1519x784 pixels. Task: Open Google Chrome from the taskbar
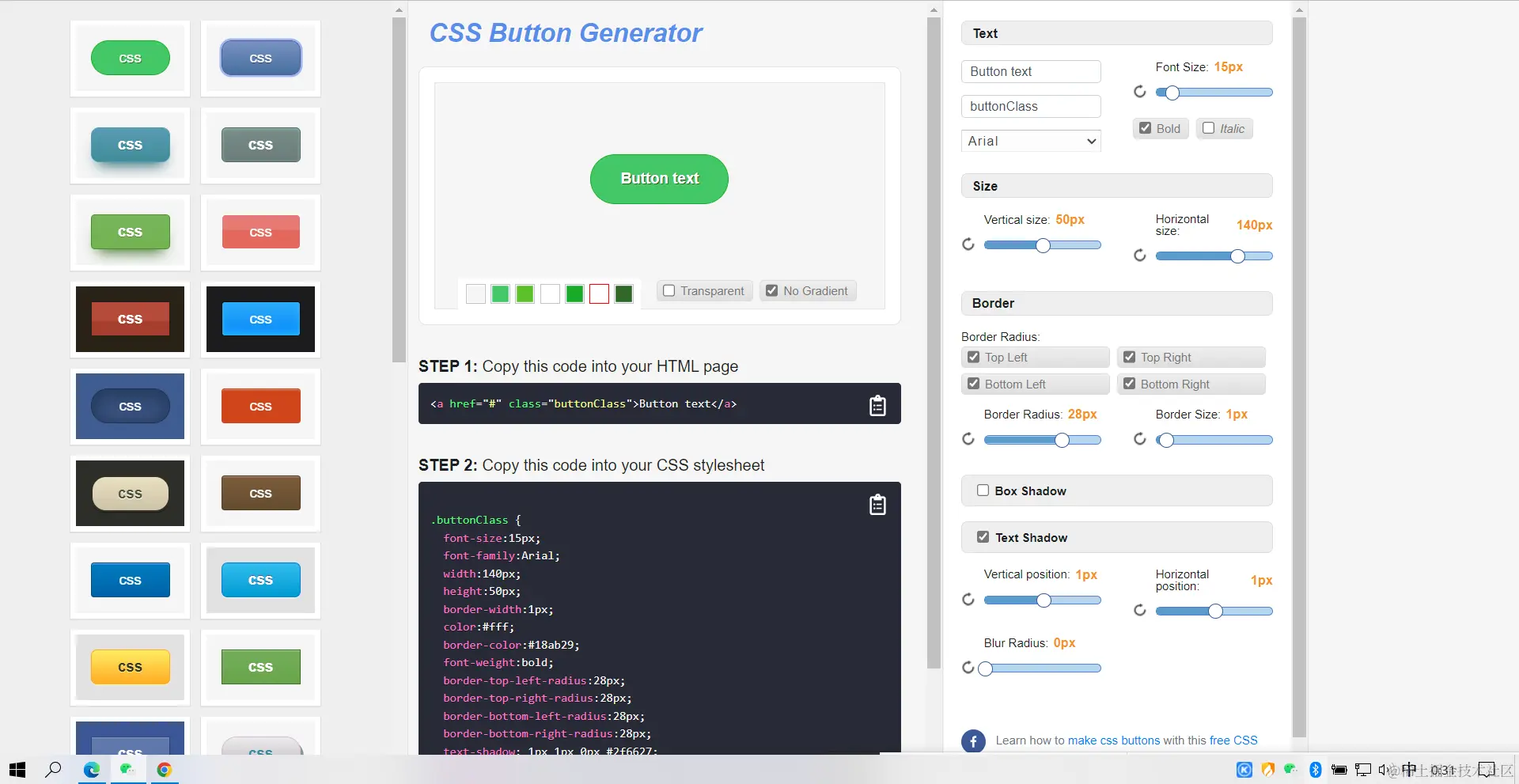coord(165,770)
